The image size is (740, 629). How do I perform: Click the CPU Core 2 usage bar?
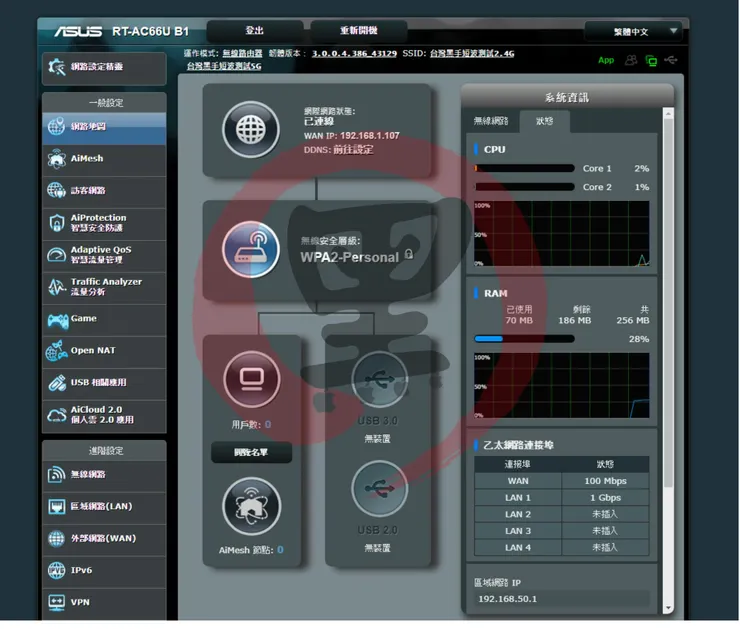tap(524, 187)
